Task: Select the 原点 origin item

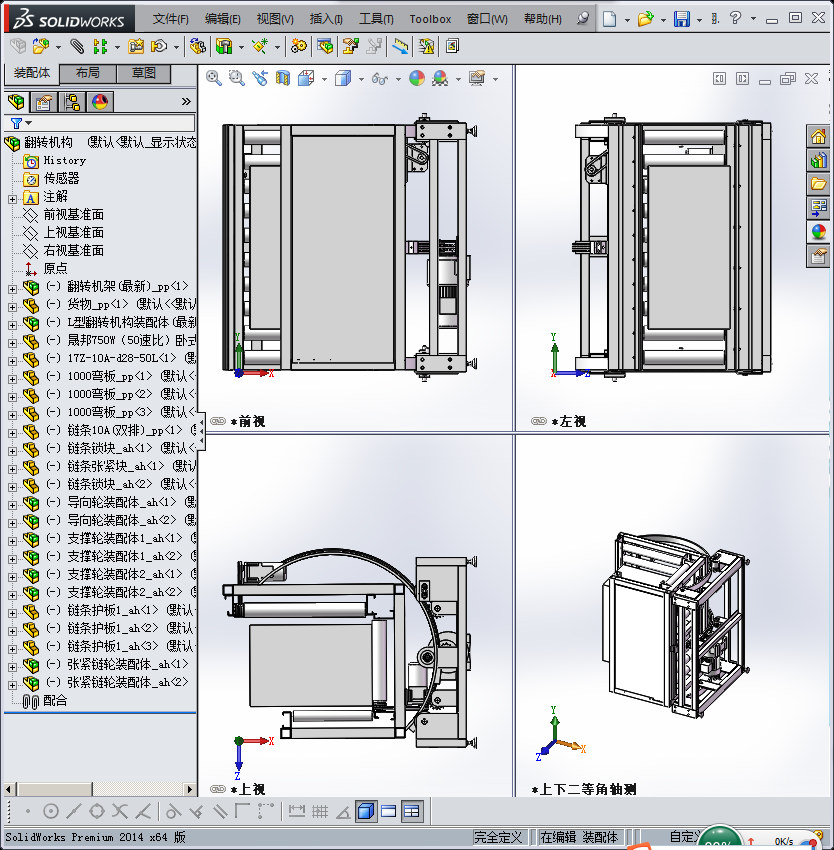Action: pyautogui.click(x=55, y=268)
